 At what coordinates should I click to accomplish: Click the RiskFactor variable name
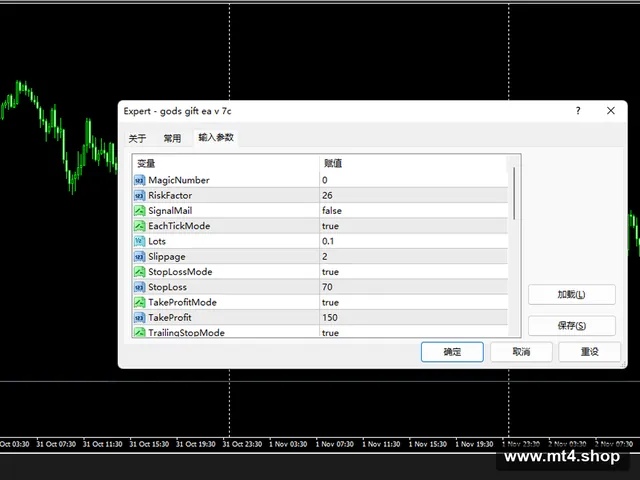(170, 196)
